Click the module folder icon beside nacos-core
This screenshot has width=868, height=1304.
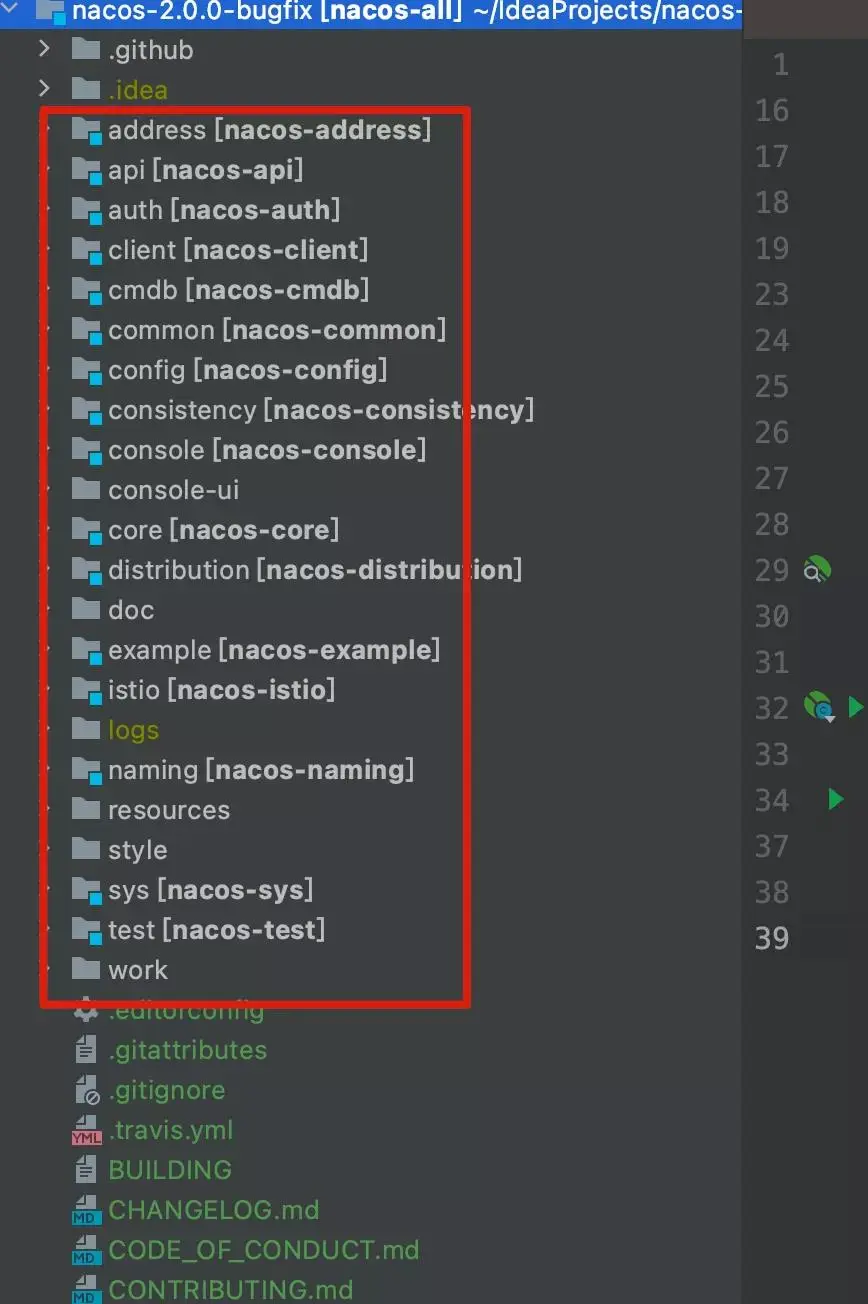pyautogui.click(x=87, y=530)
